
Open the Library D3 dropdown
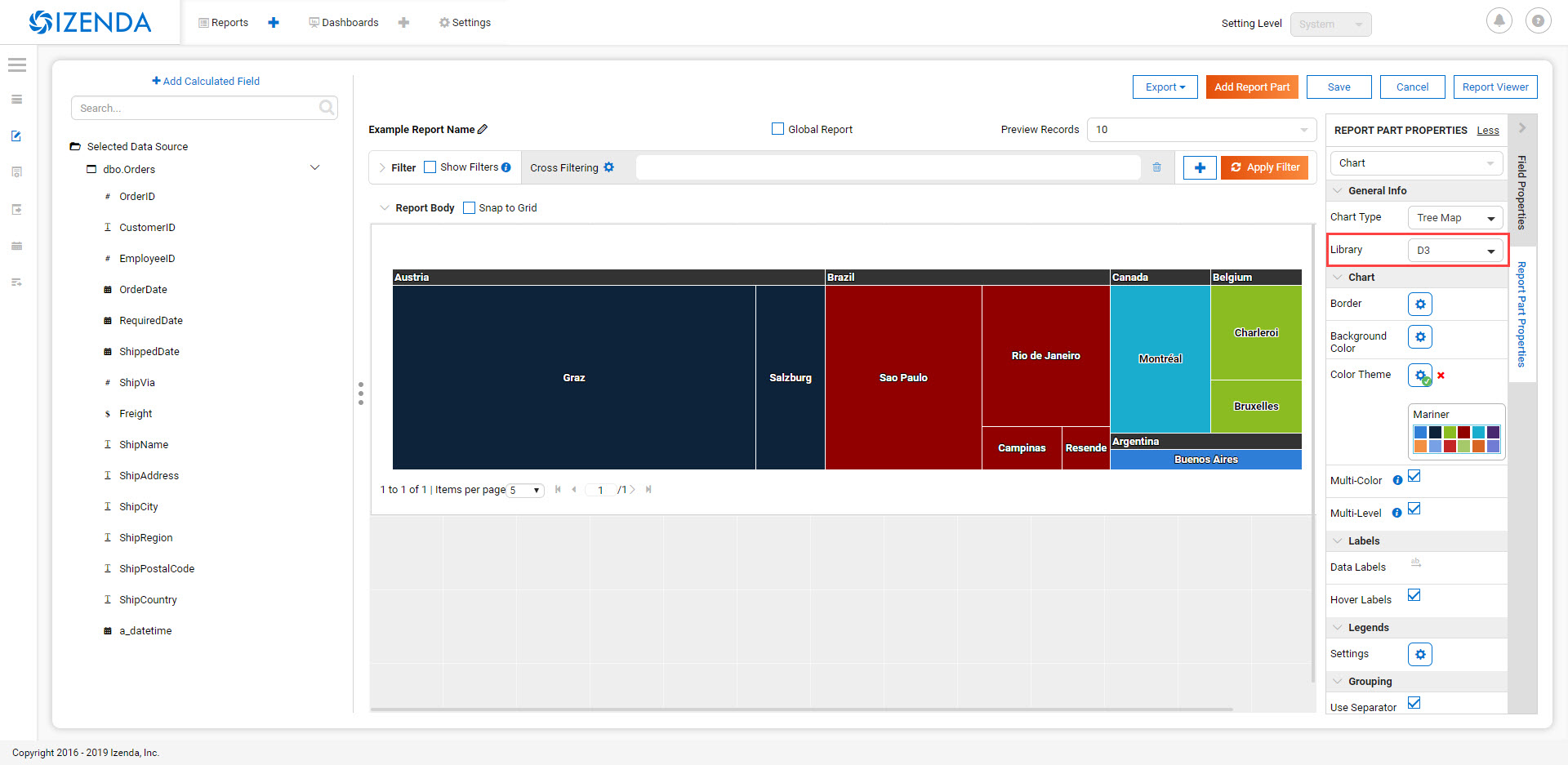[1455, 251]
